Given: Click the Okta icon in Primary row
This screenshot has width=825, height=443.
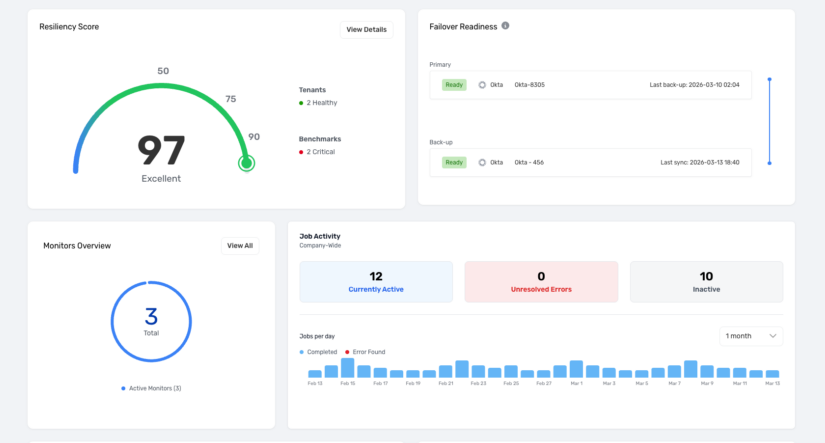Looking at the screenshot, I should (481, 85).
